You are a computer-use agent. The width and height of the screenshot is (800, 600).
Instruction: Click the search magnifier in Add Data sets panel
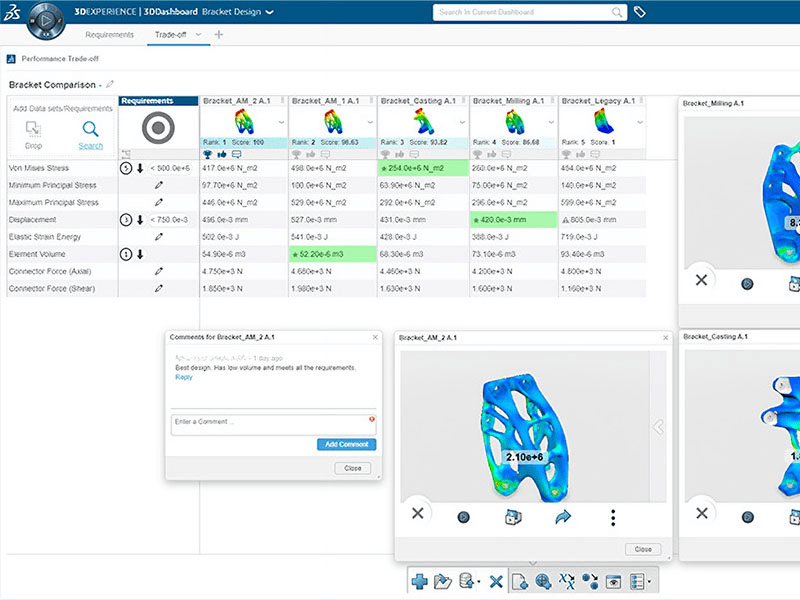point(89,130)
